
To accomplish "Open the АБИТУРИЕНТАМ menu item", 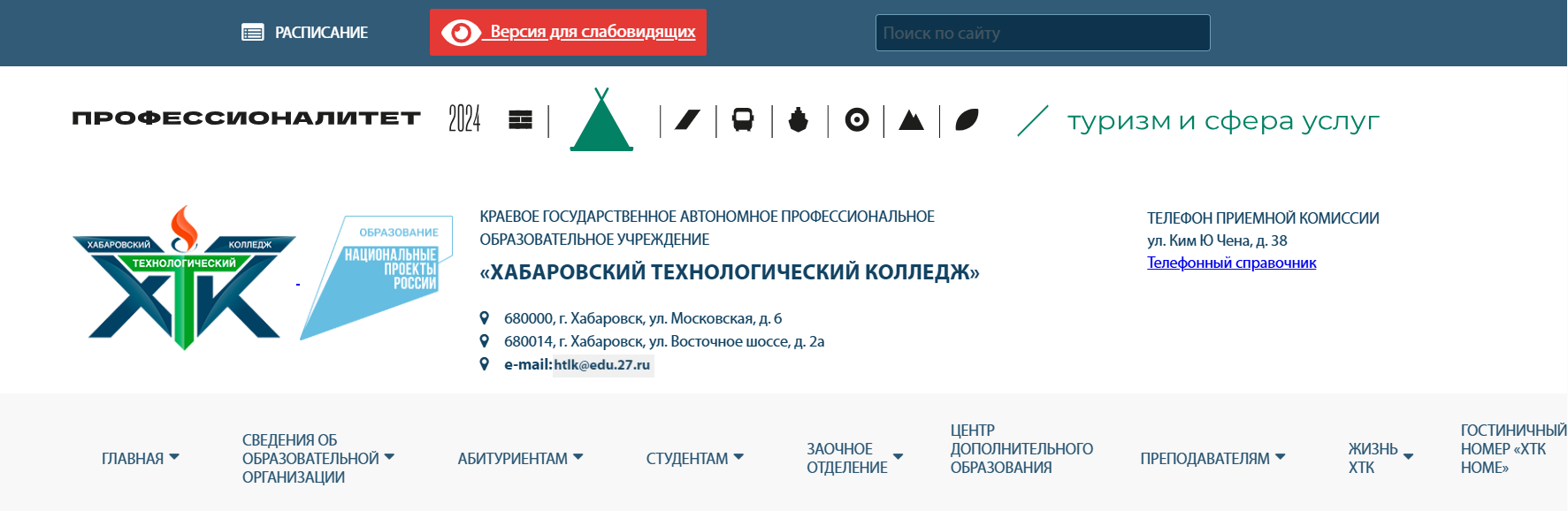I will pos(513,459).
